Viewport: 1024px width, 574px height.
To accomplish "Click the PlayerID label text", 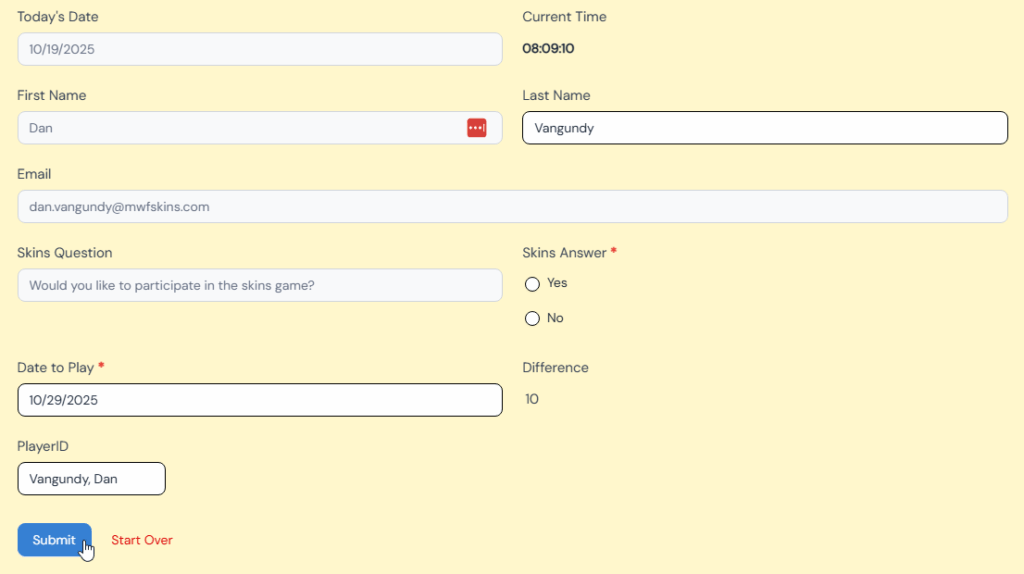I will [x=42, y=446].
